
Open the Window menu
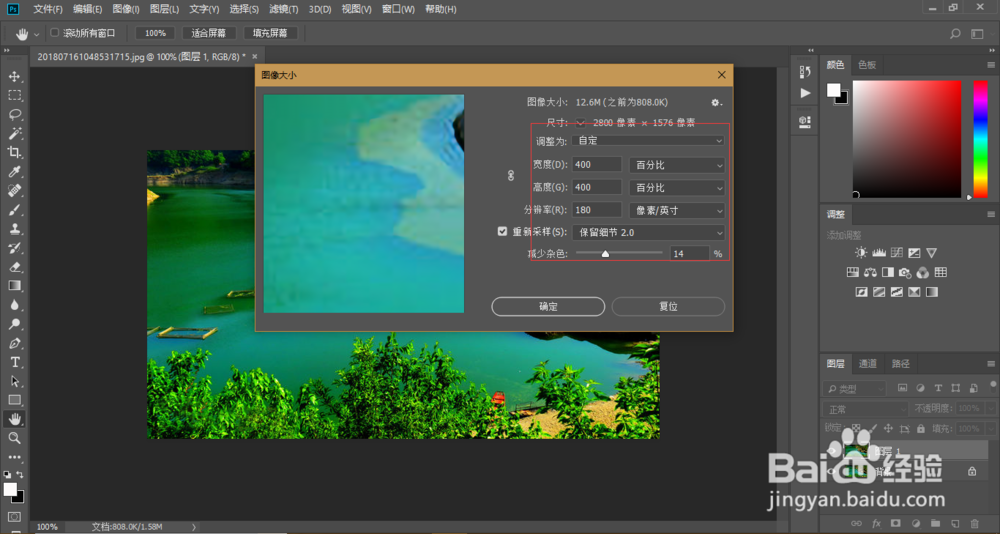click(398, 10)
